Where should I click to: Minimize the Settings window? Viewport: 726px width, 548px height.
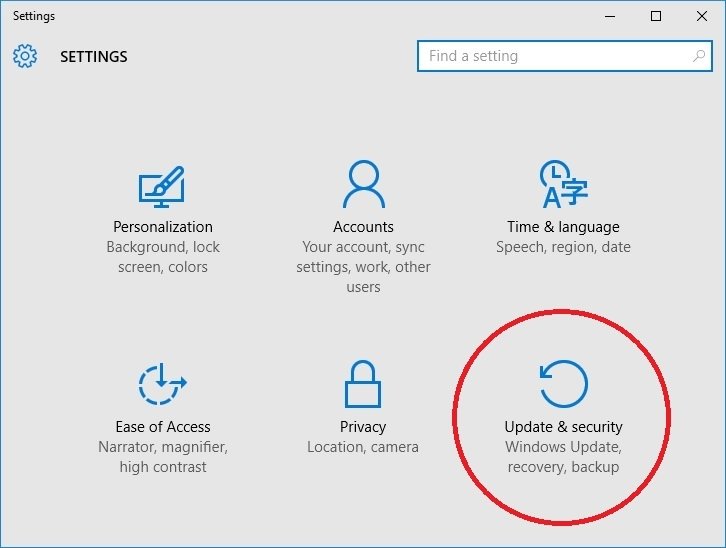pos(610,16)
